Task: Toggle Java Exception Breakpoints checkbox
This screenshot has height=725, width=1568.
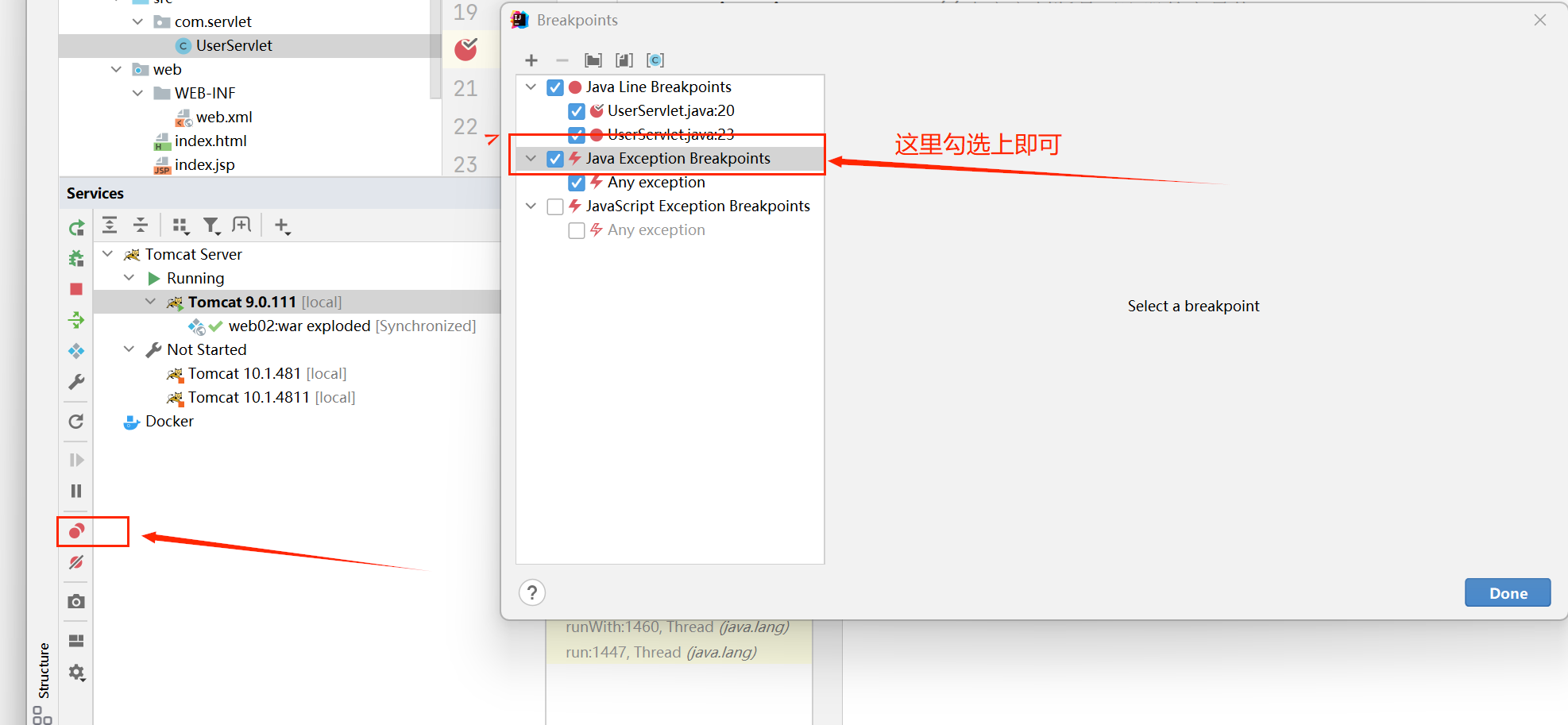Action: (555, 159)
